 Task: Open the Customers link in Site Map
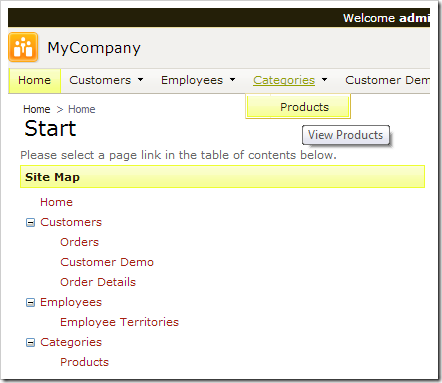point(71,222)
